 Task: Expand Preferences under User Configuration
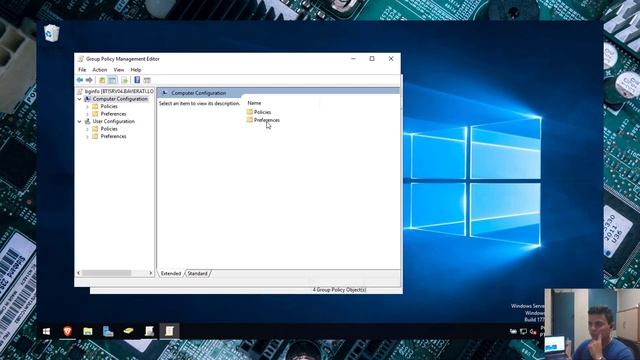[x=87, y=136]
